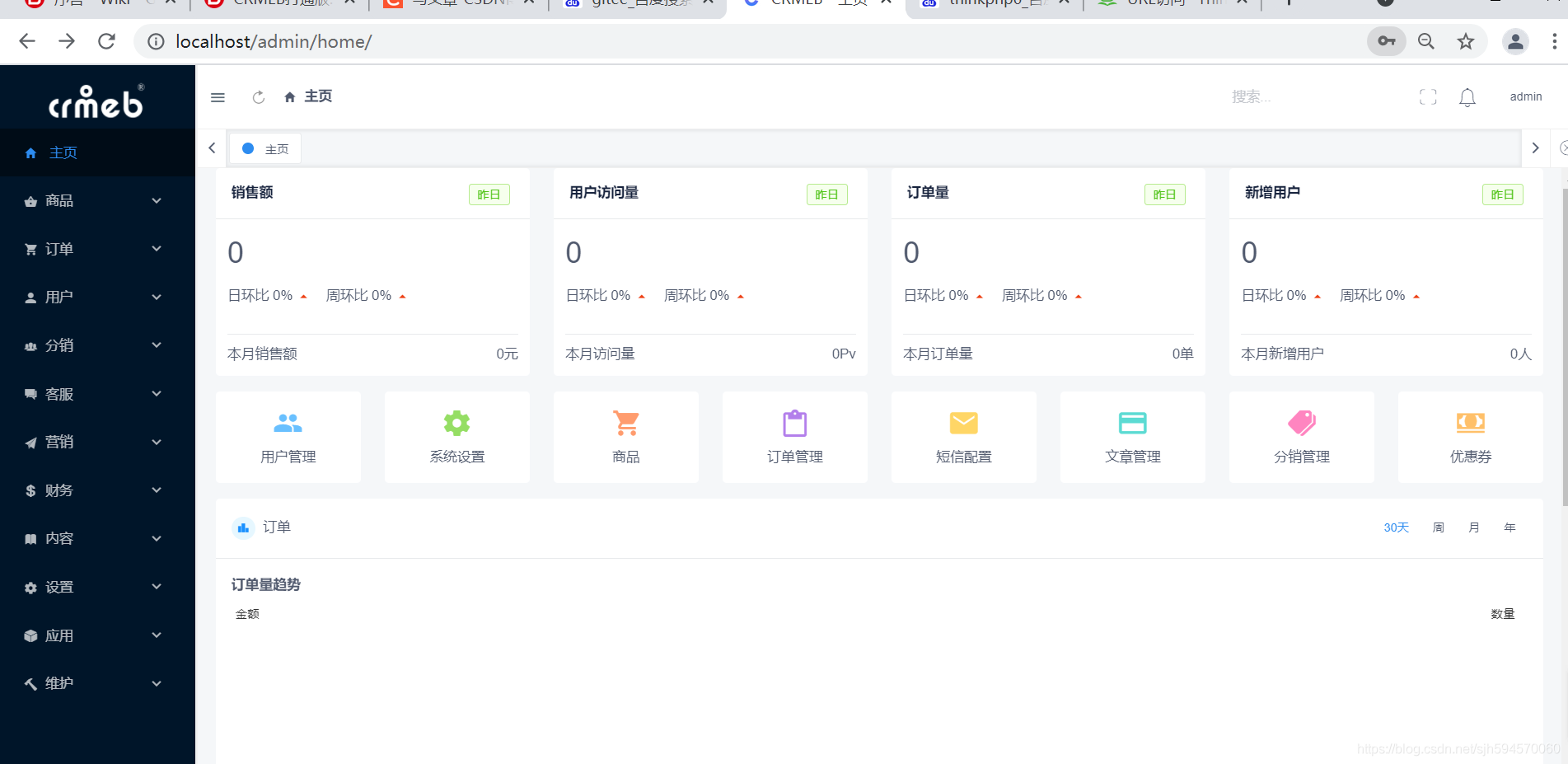Click the browser back arrow
This screenshot has width=1568, height=764.
tap(27, 41)
